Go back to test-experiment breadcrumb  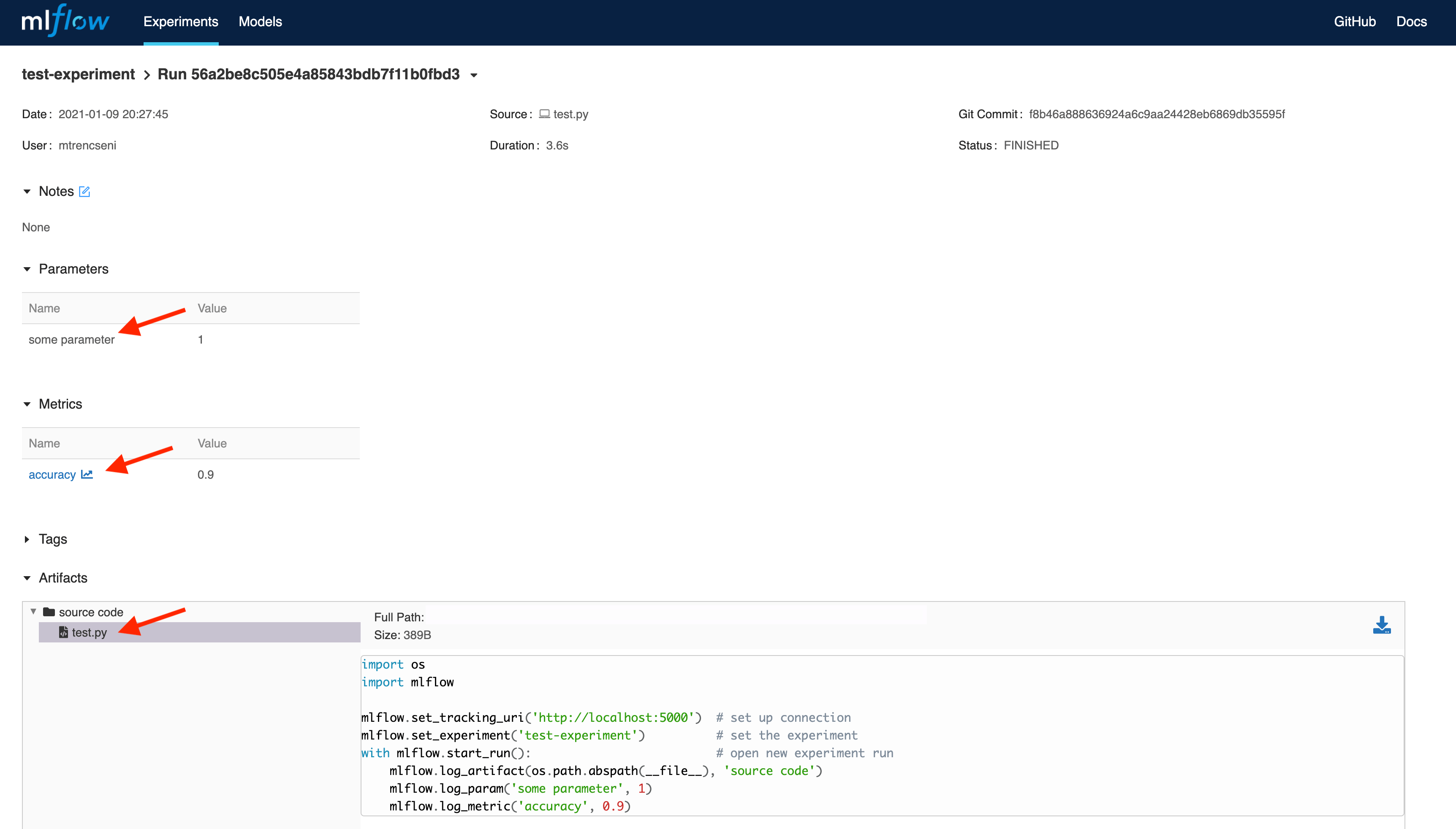[78, 75]
